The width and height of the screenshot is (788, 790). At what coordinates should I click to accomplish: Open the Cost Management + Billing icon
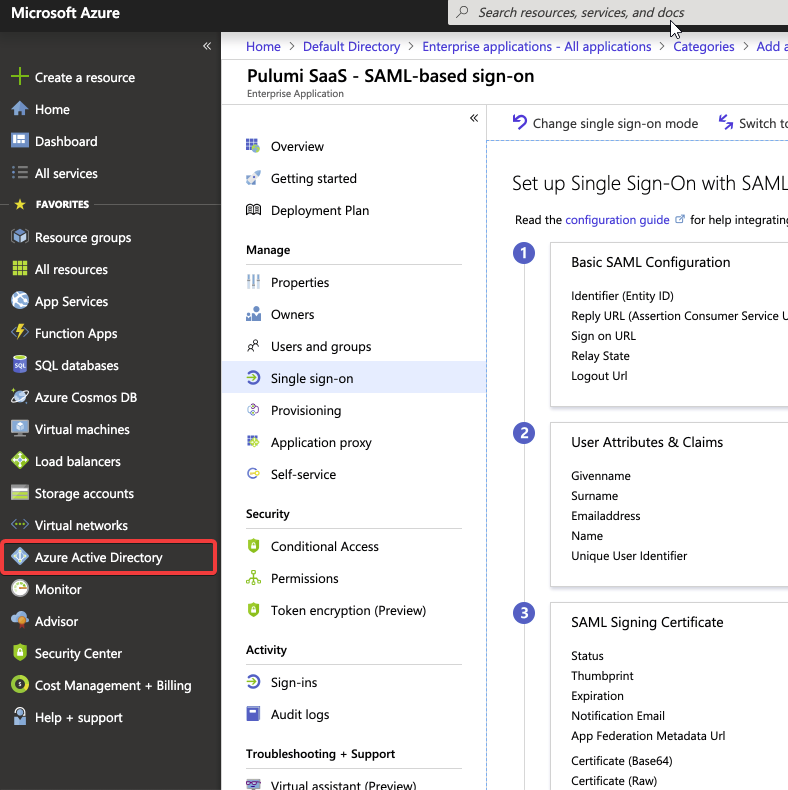click(x=20, y=684)
